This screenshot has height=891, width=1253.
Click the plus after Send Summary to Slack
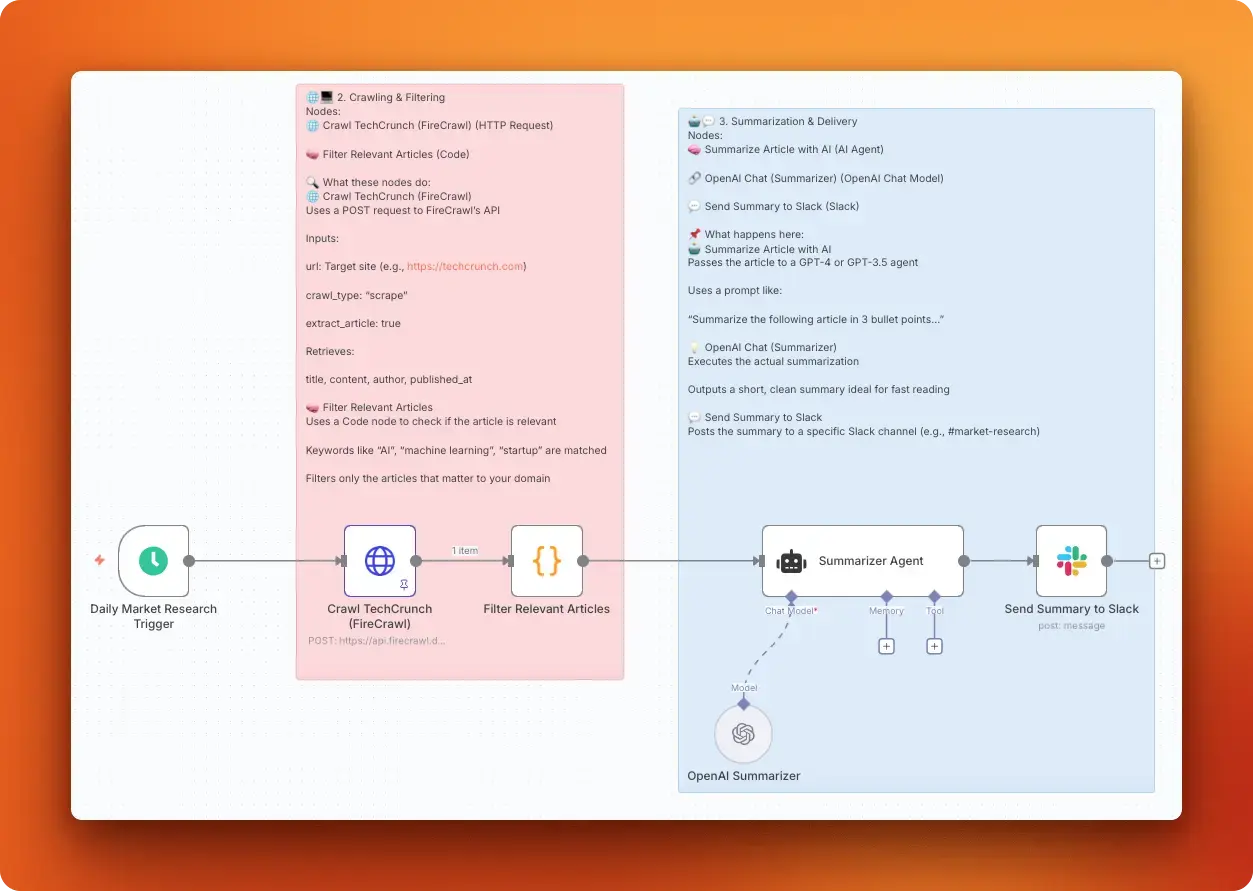(x=1156, y=561)
